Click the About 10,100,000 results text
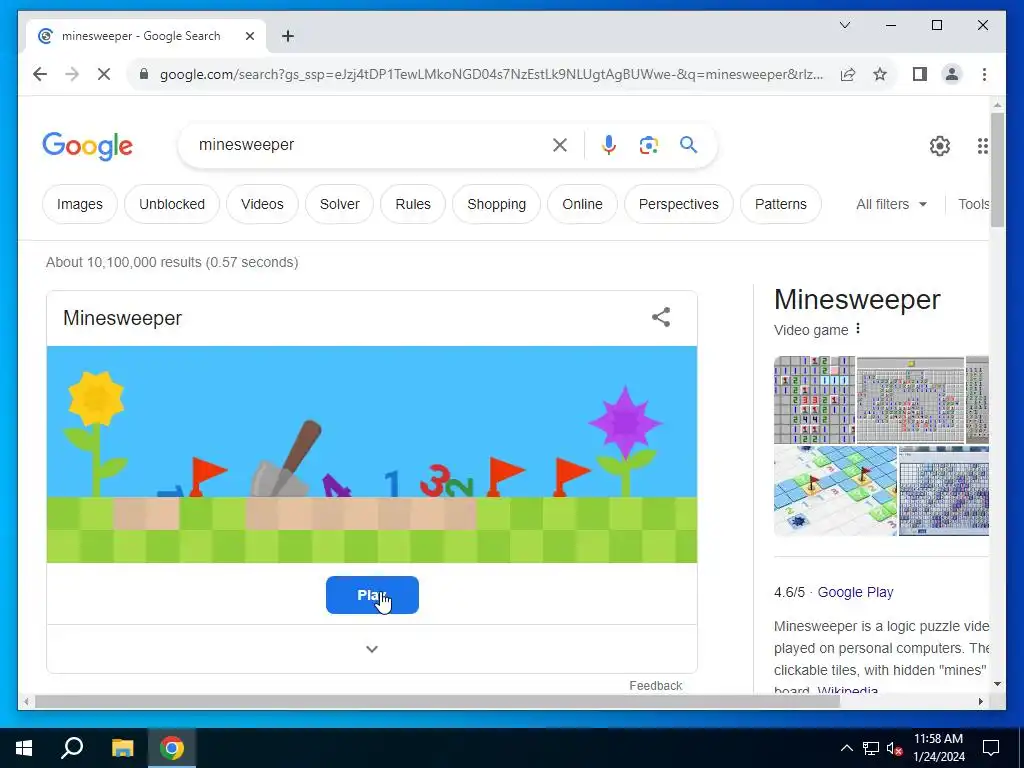1024x768 pixels. [172, 262]
